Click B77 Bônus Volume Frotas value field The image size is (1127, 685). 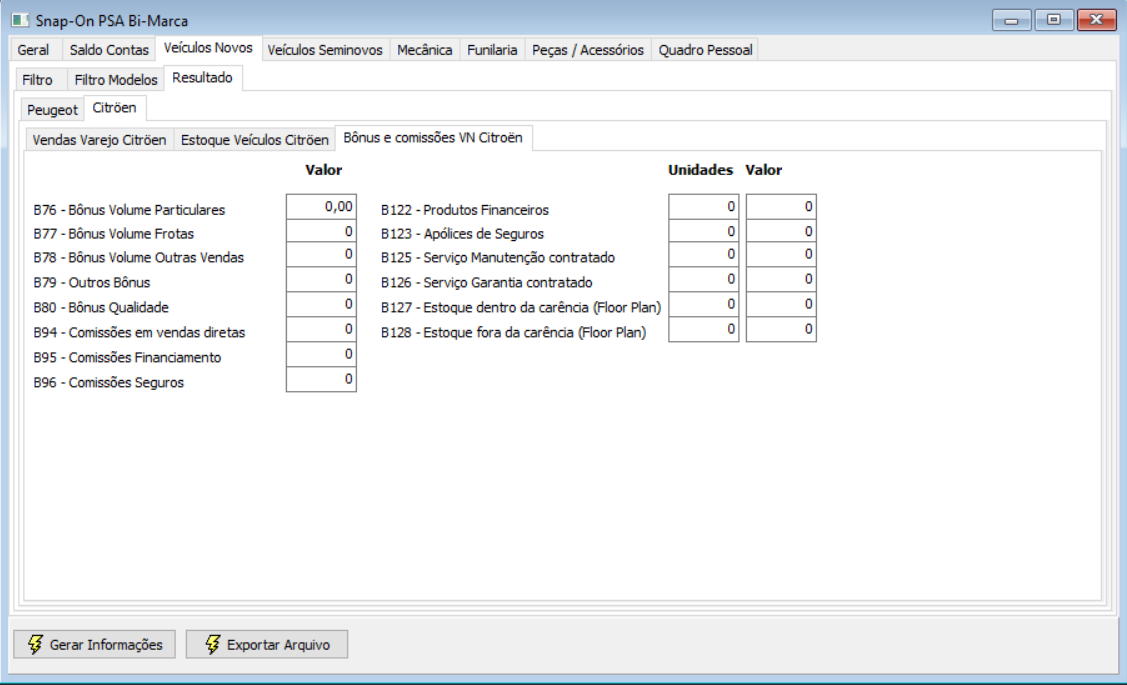pos(321,231)
